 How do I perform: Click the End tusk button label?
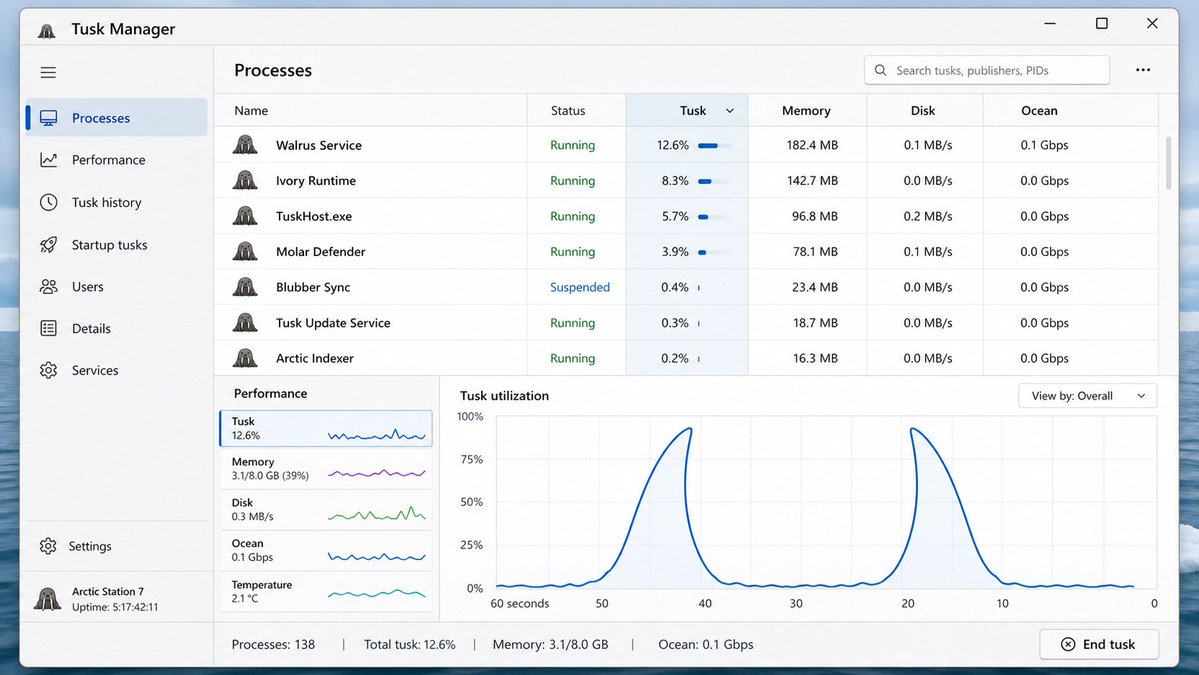(x=1109, y=644)
